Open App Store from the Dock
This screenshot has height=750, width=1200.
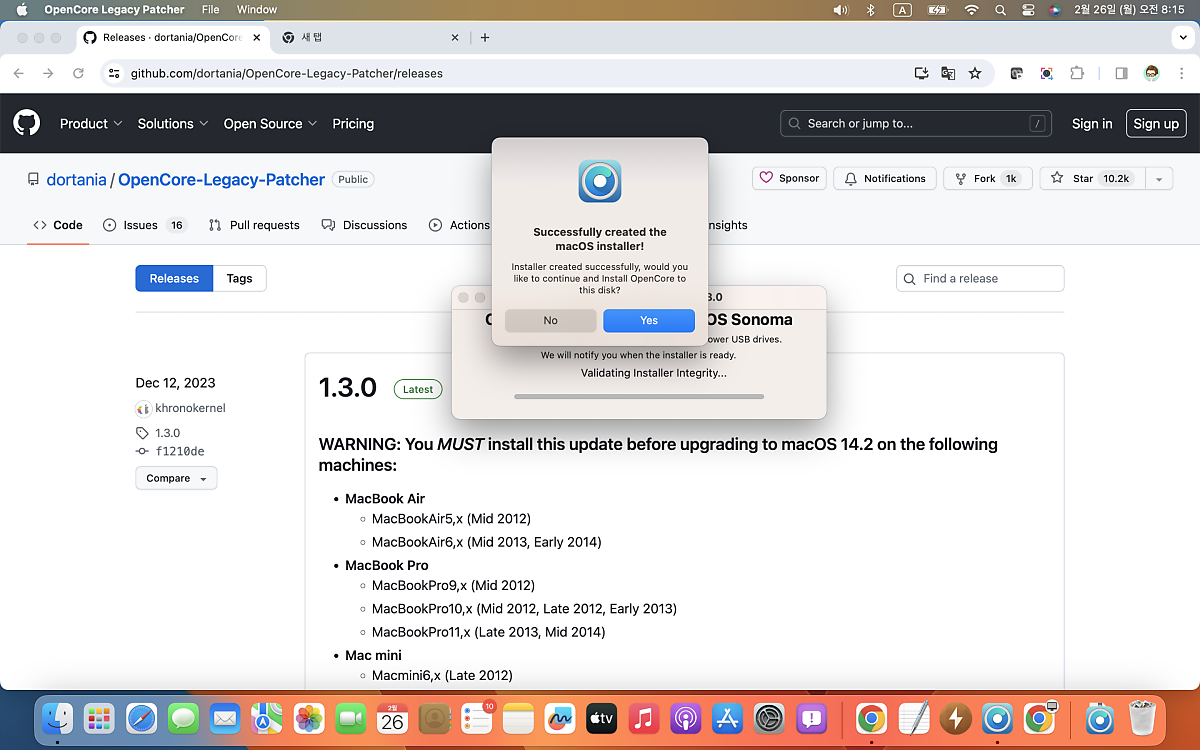pos(727,718)
